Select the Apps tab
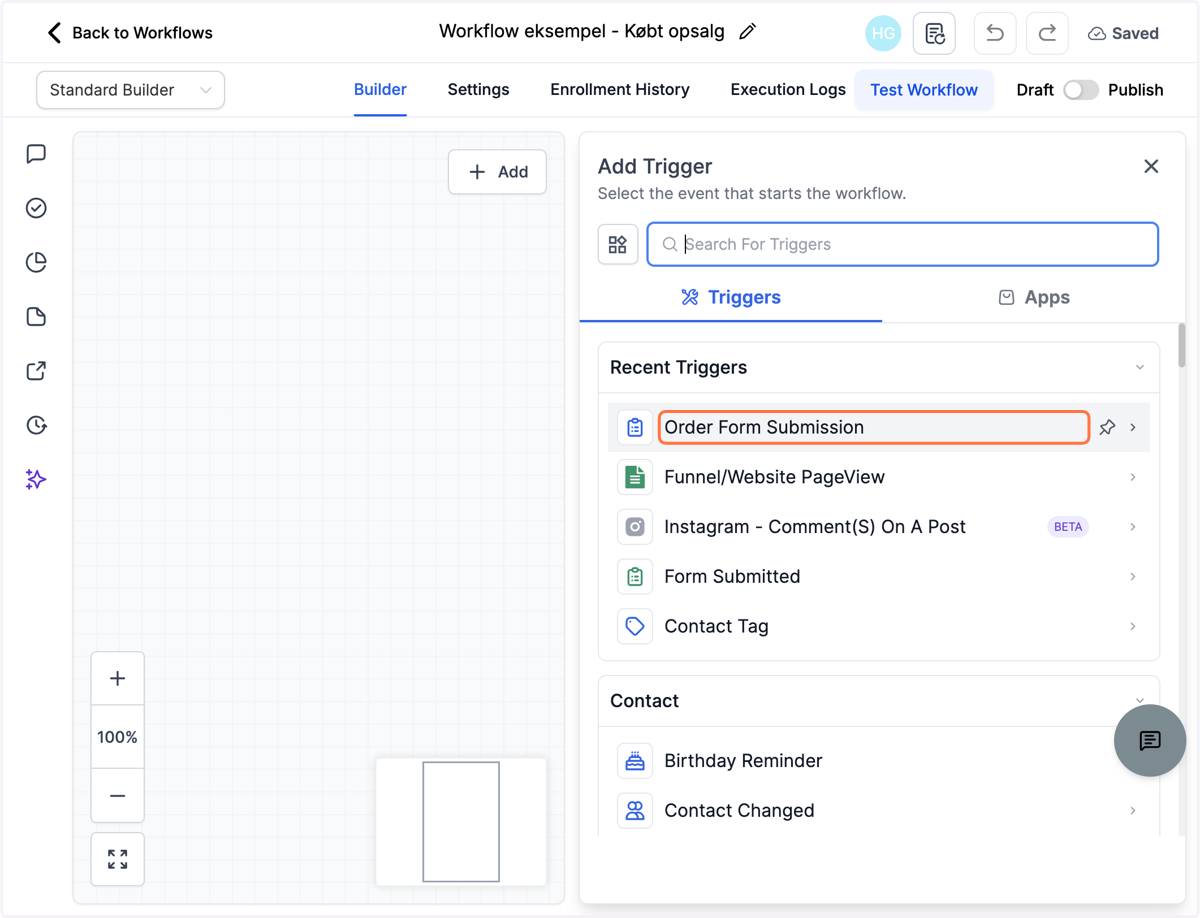Screen dimensions: 1200x918 pyautogui.click(x=1033, y=297)
